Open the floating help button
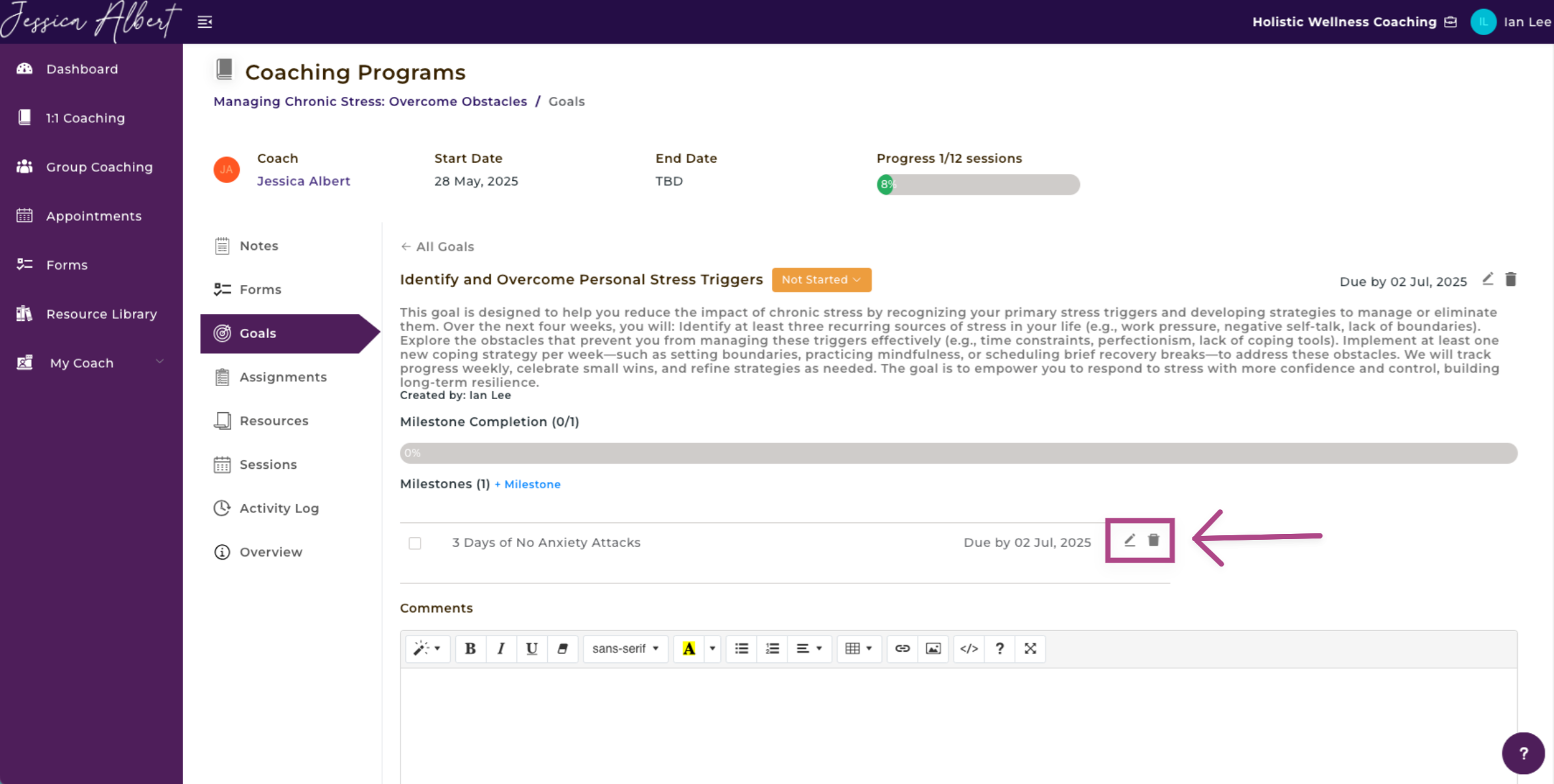1554x784 pixels. tap(1523, 753)
